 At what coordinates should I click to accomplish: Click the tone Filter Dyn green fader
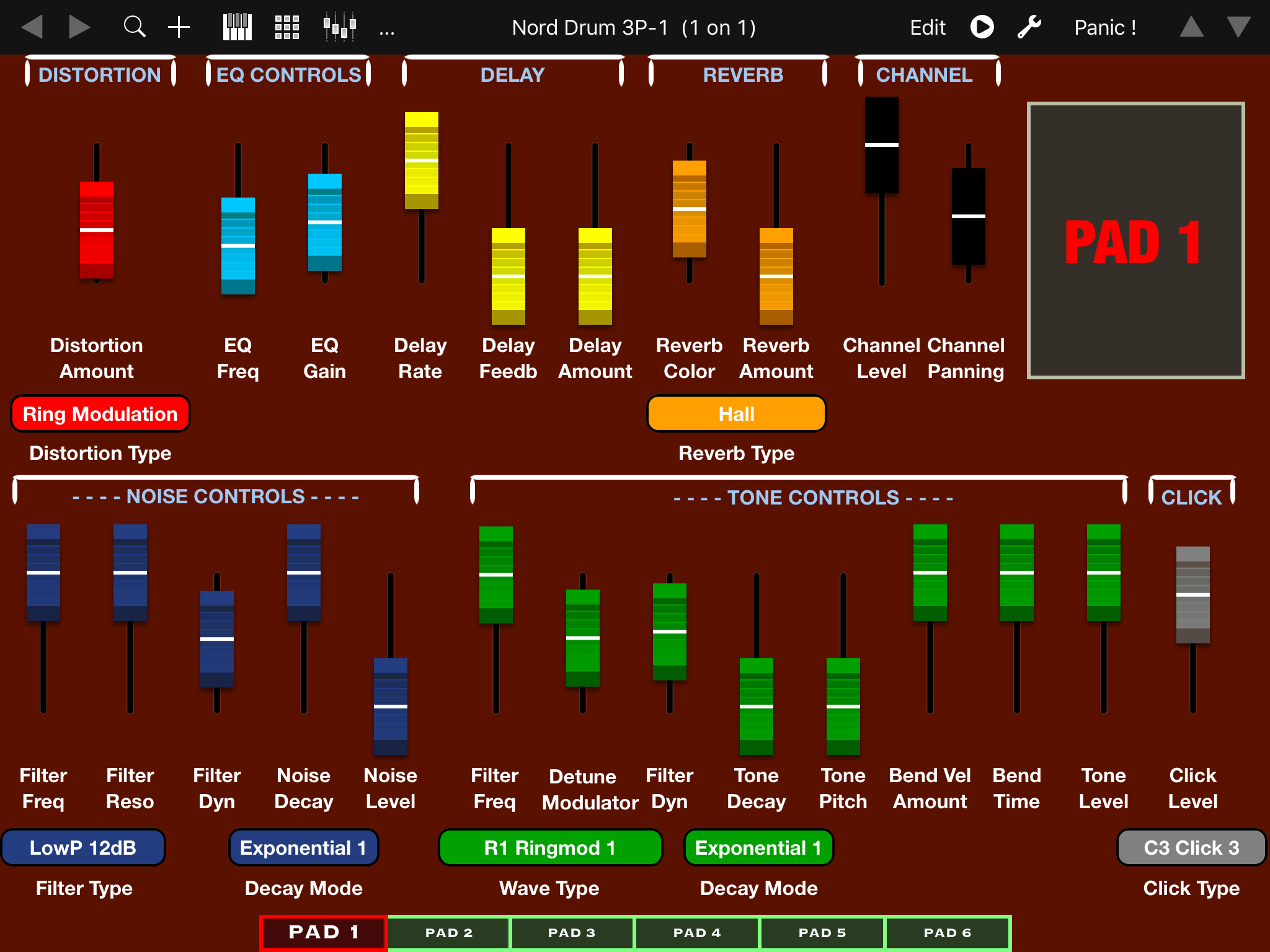click(670, 632)
